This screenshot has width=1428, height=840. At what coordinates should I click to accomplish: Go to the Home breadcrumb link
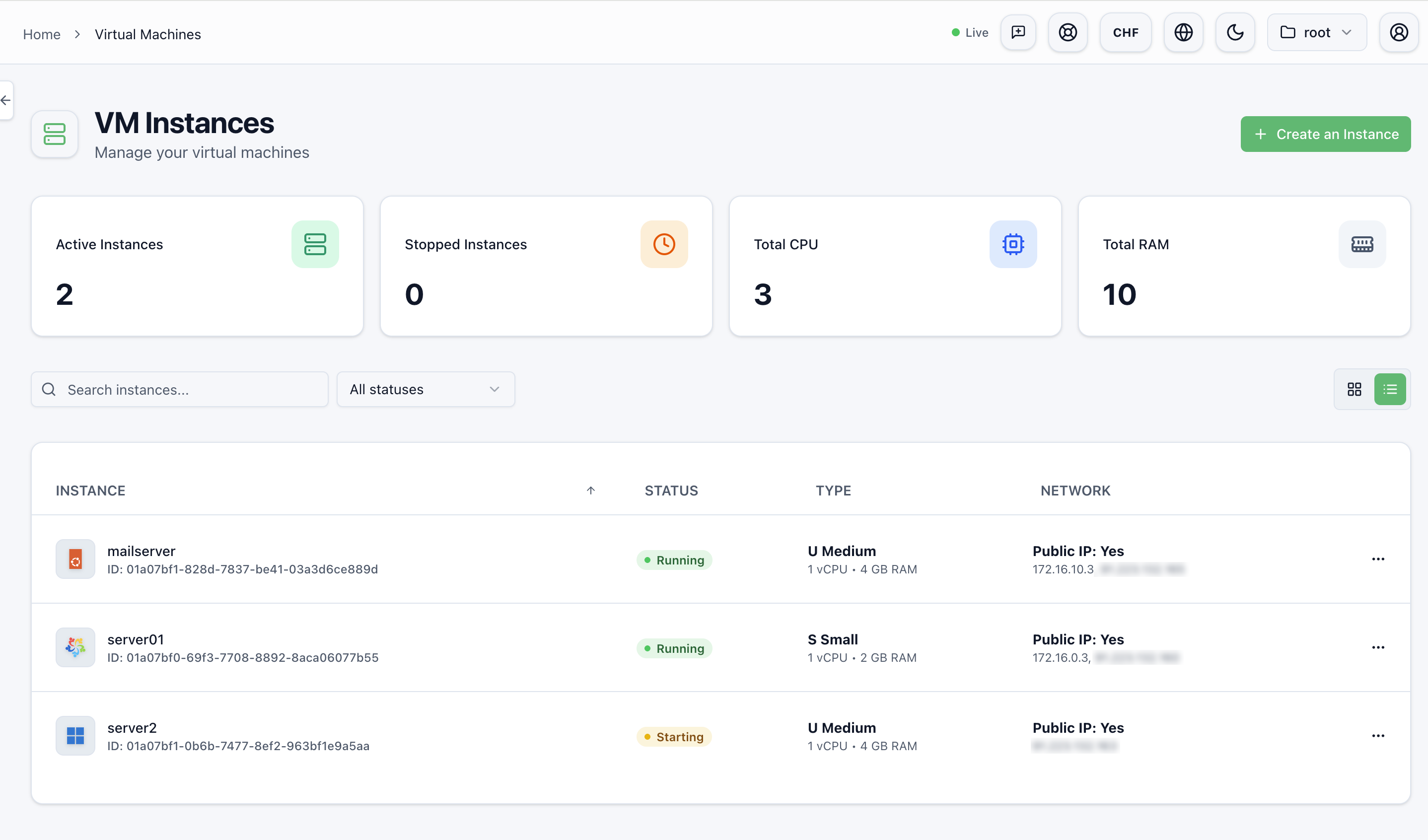tap(41, 34)
